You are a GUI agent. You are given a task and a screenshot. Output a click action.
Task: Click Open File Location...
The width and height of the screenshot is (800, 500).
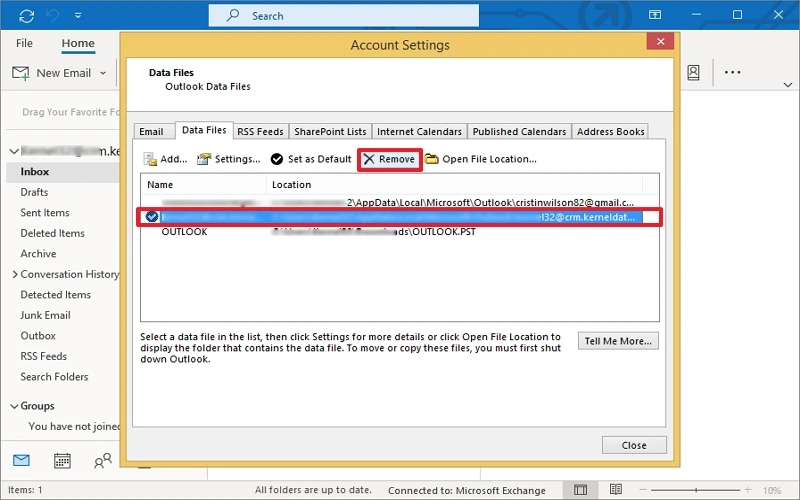pos(481,159)
